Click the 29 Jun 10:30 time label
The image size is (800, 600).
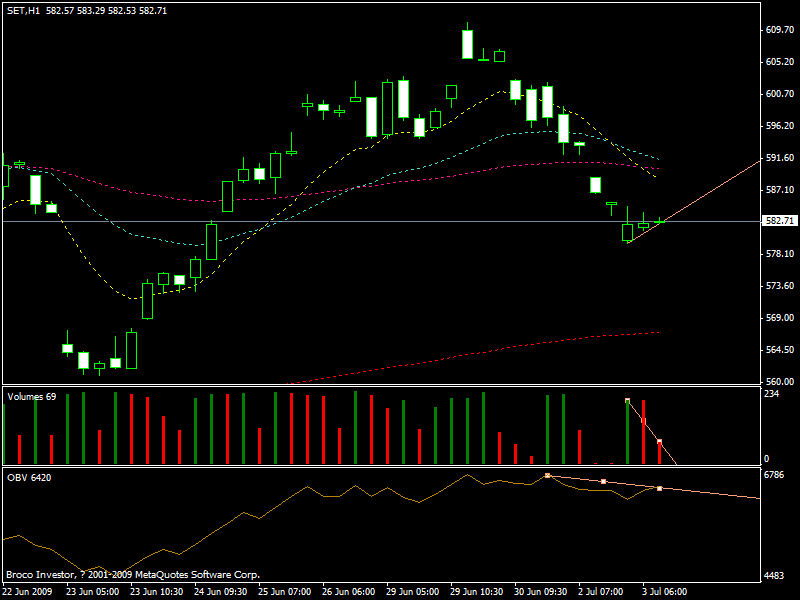click(x=477, y=592)
